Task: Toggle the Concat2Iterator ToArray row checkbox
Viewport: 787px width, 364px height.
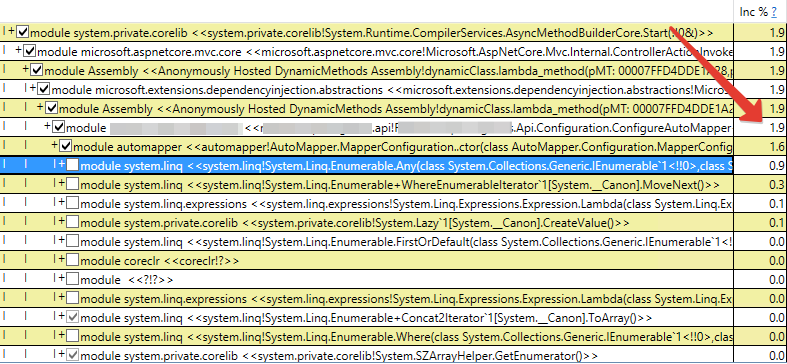Action: point(73,317)
